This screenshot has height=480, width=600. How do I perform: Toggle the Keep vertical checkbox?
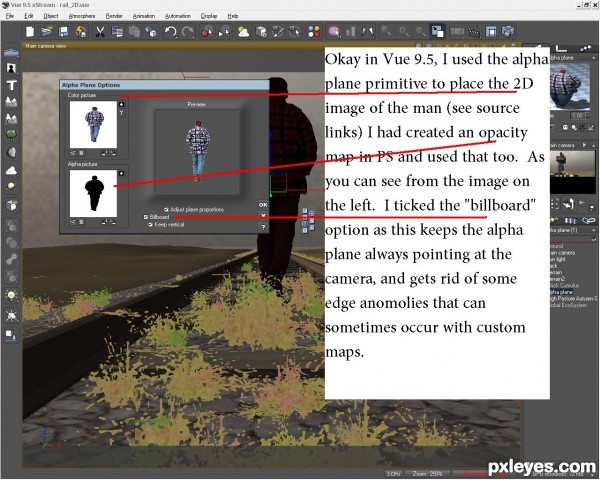(x=150, y=225)
